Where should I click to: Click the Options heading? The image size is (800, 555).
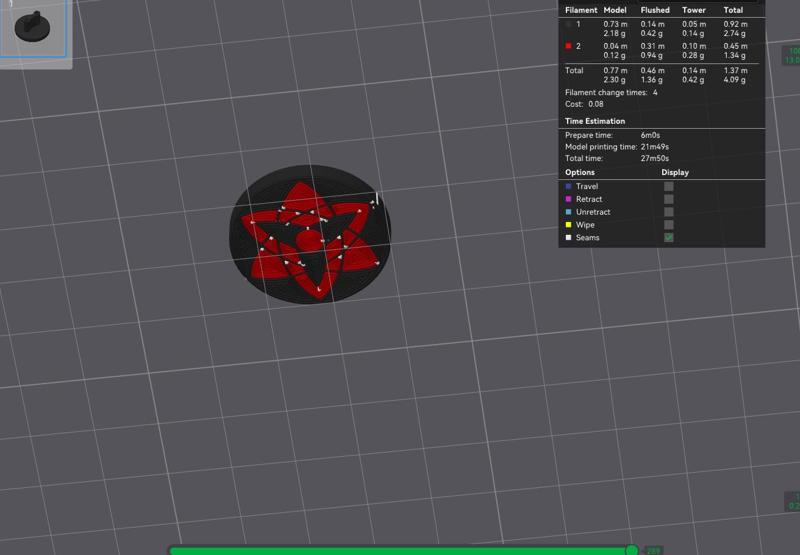tap(580, 172)
